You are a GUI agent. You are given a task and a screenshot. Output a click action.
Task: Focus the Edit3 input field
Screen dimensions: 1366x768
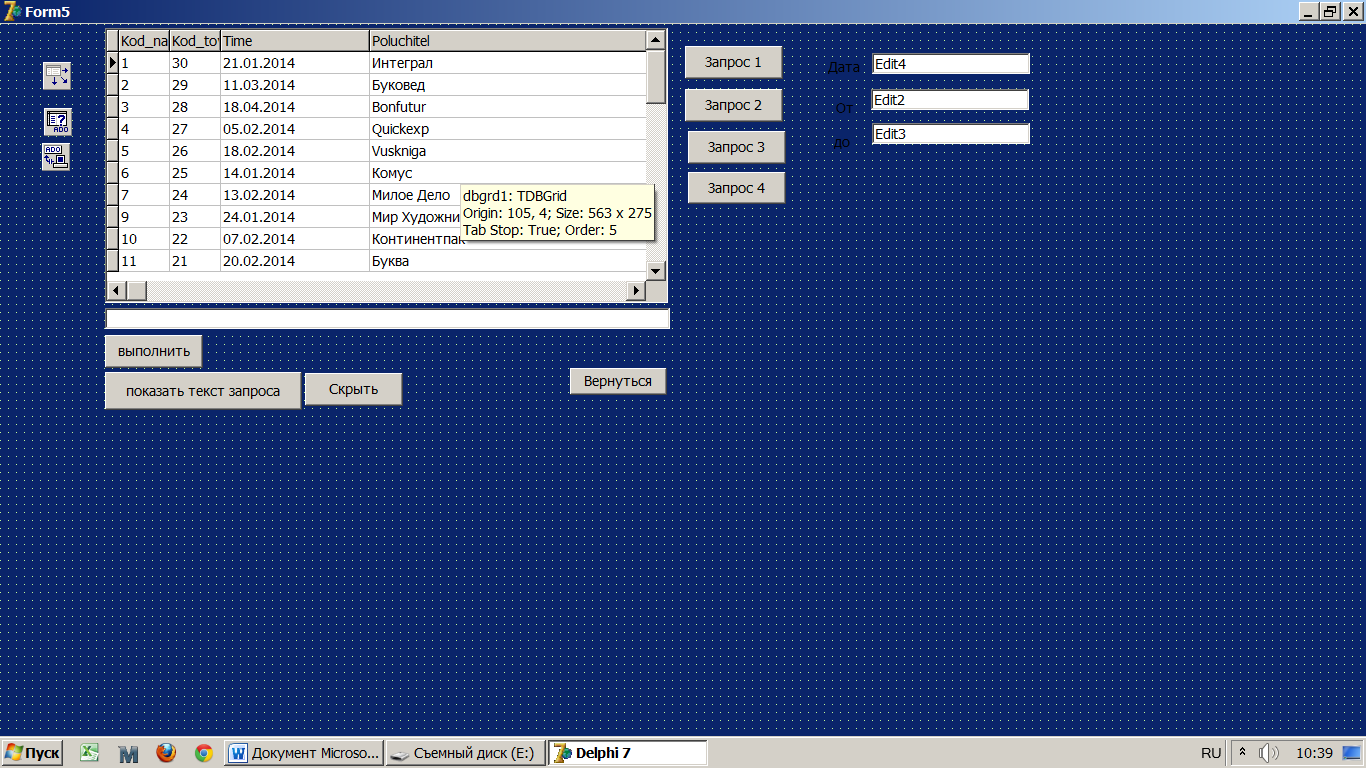click(x=951, y=134)
